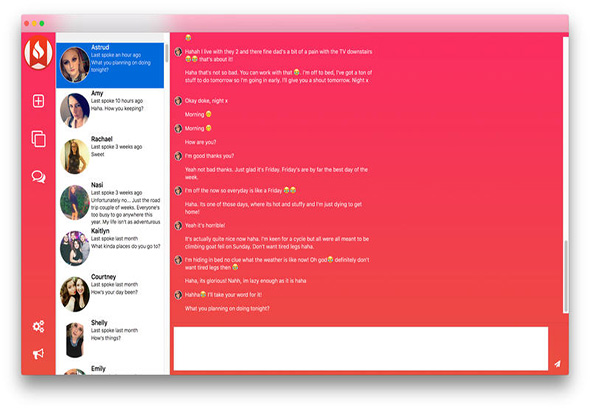The width and height of the screenshot is (590, 411).
Task: Click Astrud's profile photo thumbnail
Action: coord(75,65)
